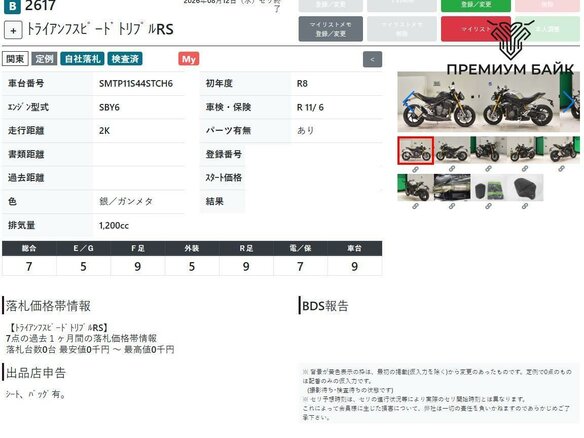Image resolution: width=584 pixels, height=438 pixels.
Task: Click the R足 score header
Action: 246,248
